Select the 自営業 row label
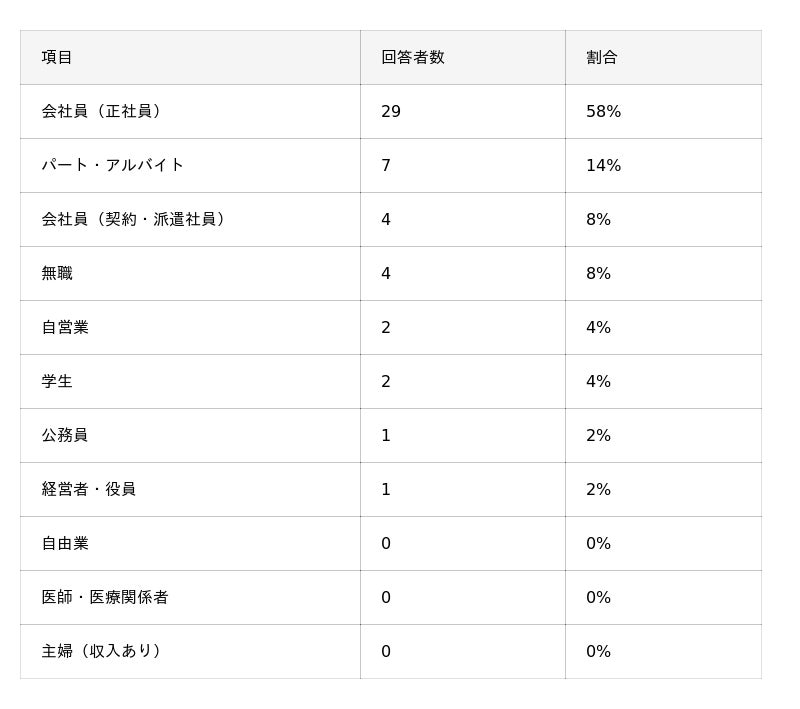Image resolution: width=800 pixels, height=709 pixels. (x=65, y=327)
